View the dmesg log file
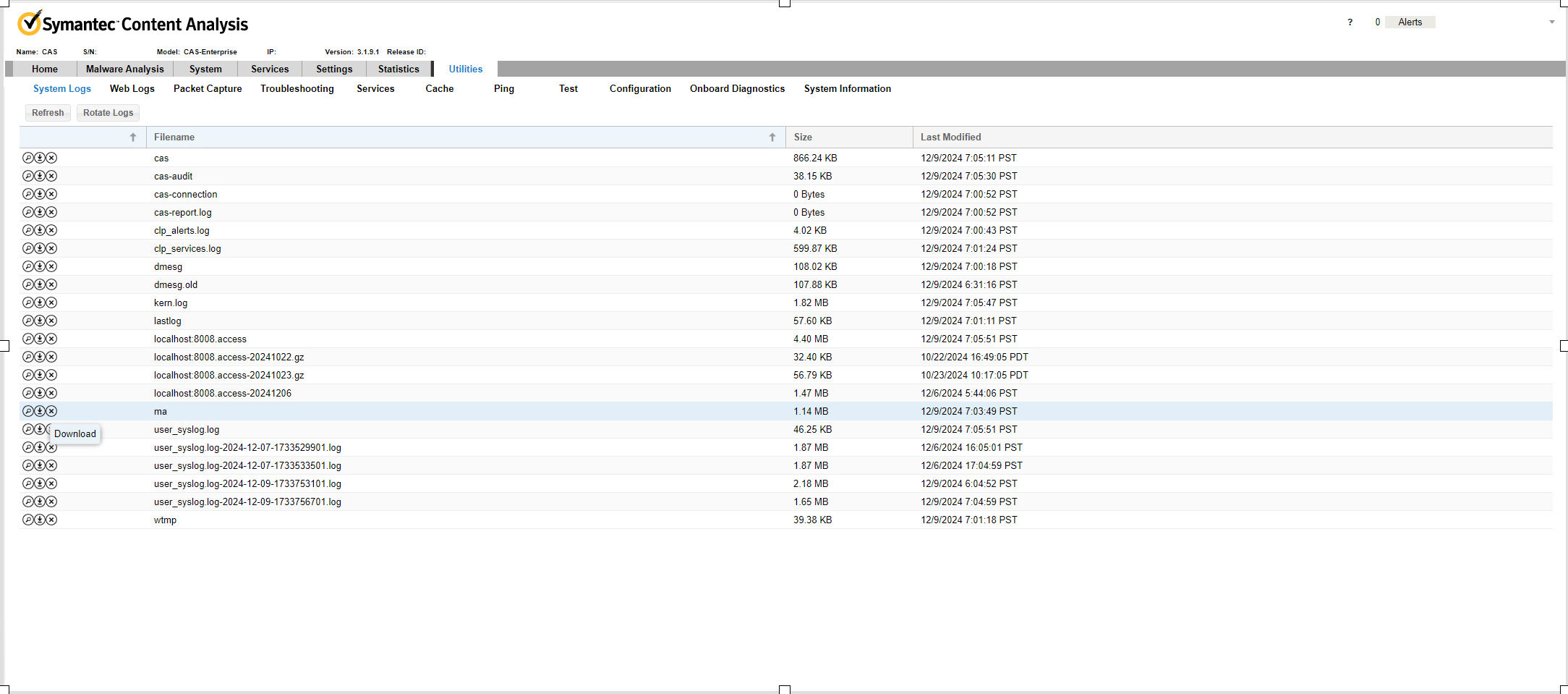The height and width of the screenshot is (694, 1568). pos(27,266)
